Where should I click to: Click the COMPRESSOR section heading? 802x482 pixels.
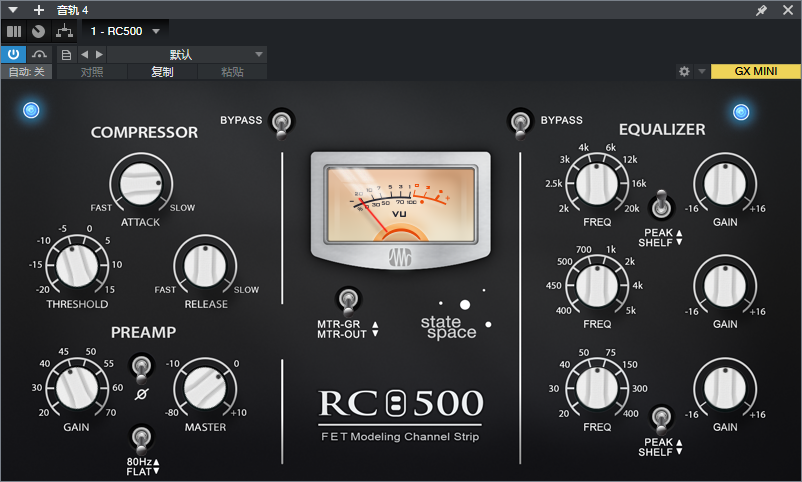[144, 133]
